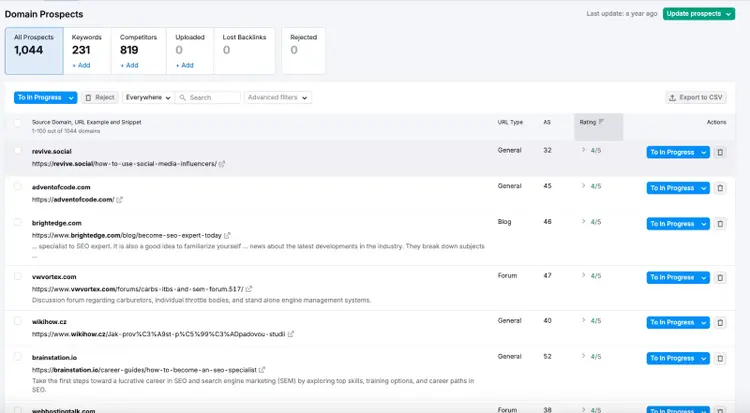
Task: Expand rating chevron for brightedge.com
Action: coord(584,222)
